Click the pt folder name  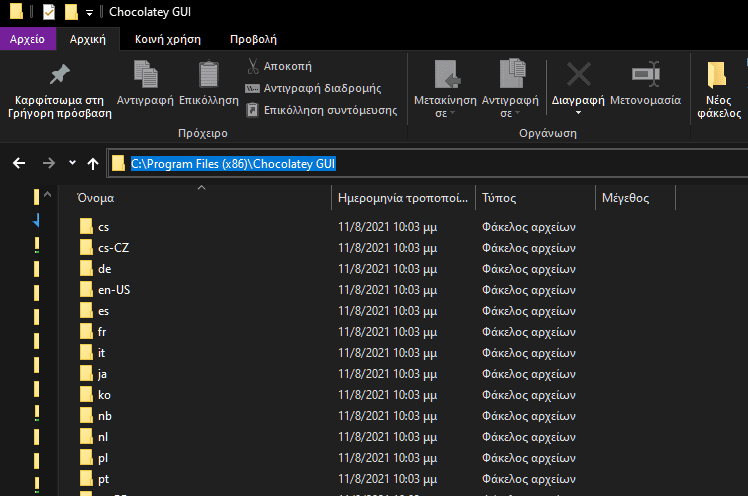pyautogui.click(x=103, y=479)
